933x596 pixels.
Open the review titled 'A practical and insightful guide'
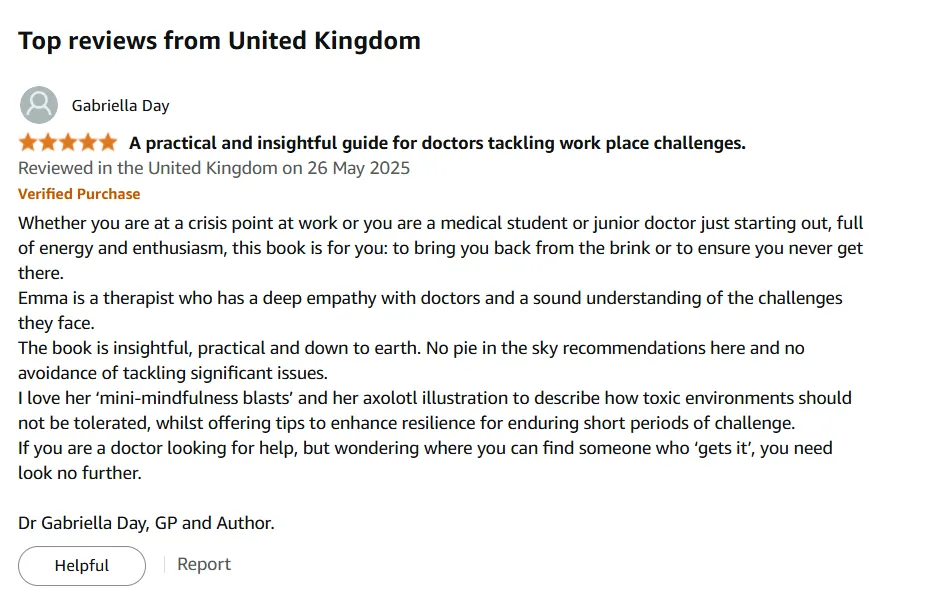pyautogui.click(x=437, y=143)
